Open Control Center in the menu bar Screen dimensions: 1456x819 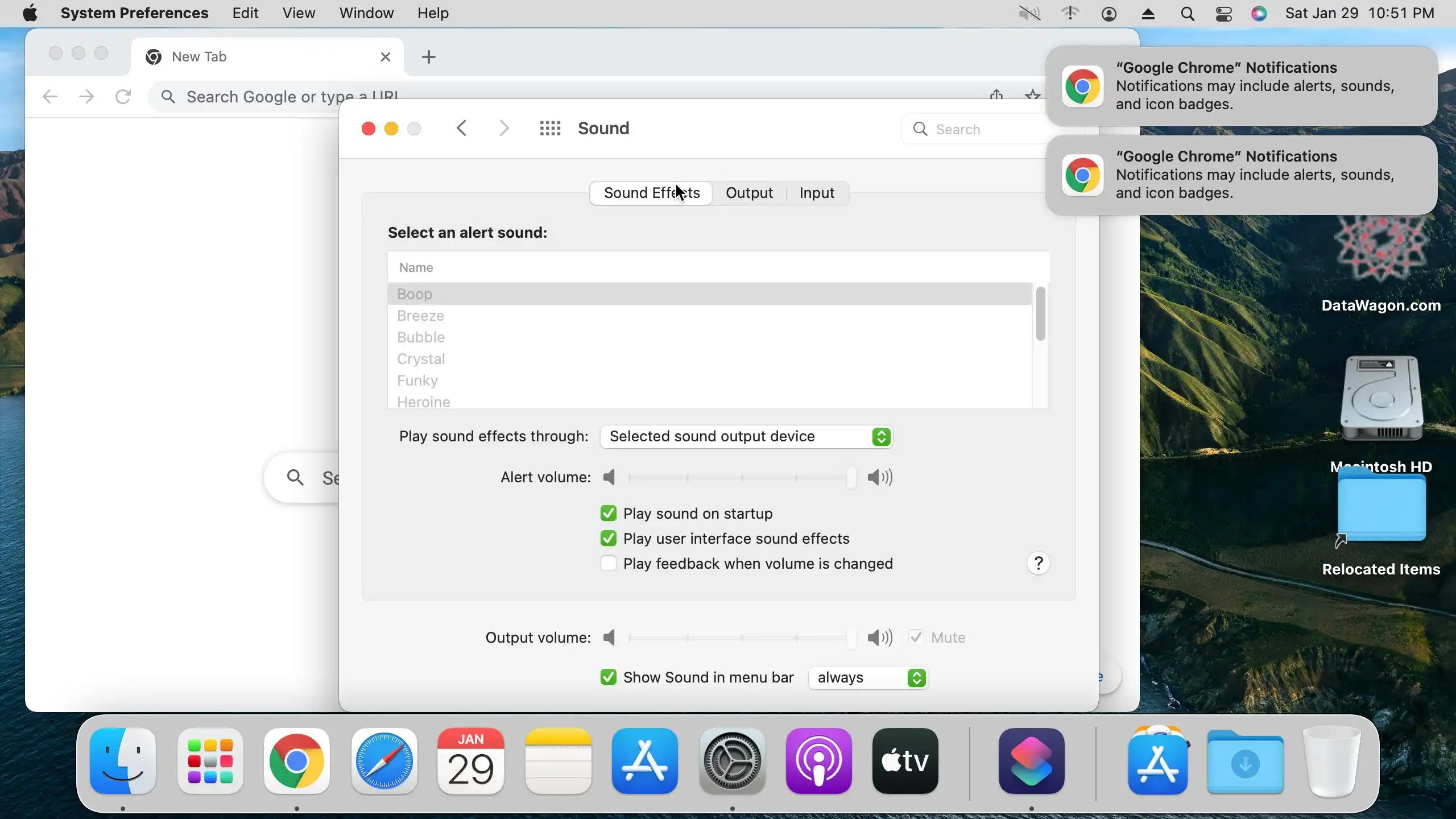coord(1223,13)
